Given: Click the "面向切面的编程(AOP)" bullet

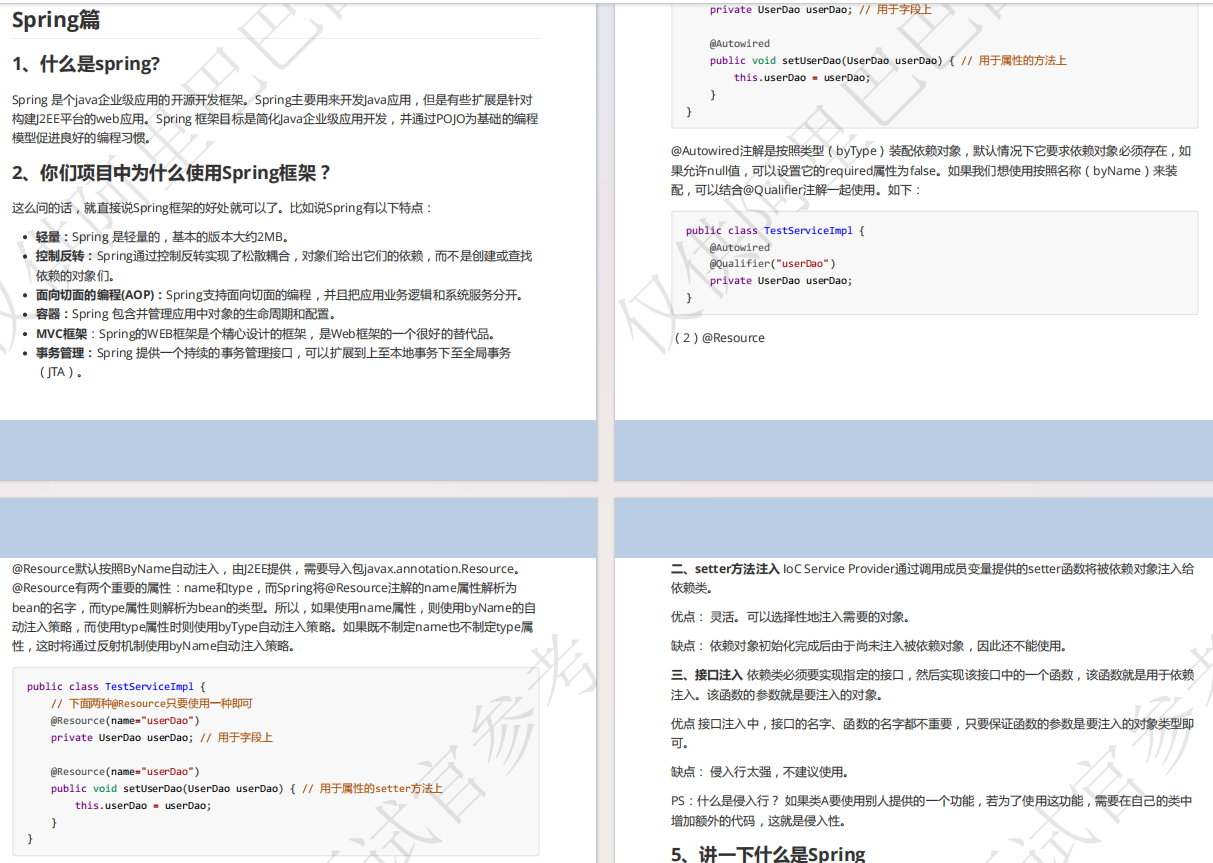Looking at the screenshot, I should [x=279, y=295].
